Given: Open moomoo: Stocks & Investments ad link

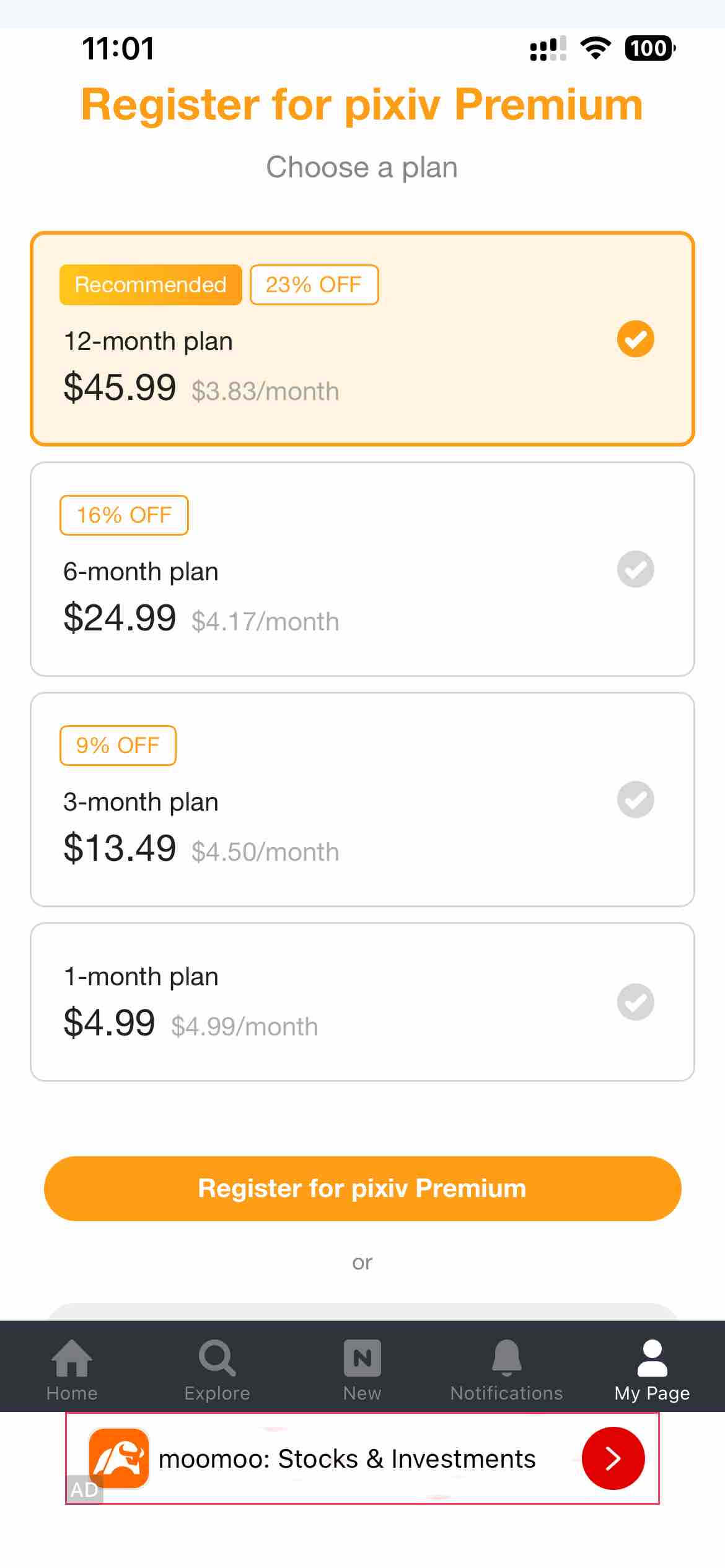Looking at the screenshot, I should [347, 1459].
